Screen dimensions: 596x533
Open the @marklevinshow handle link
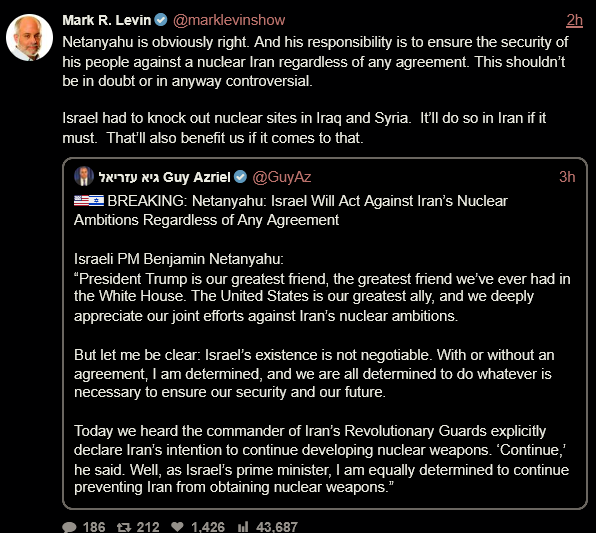click(x=229, y=20)
